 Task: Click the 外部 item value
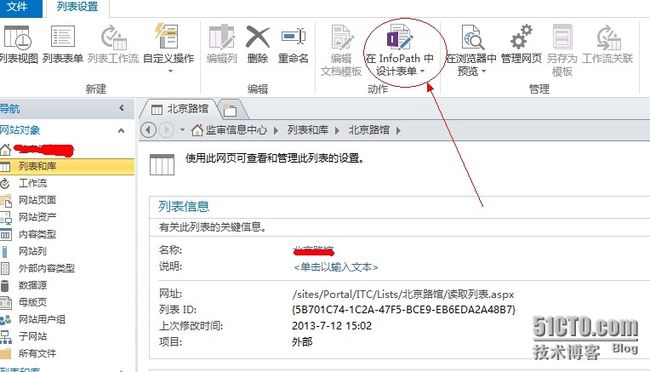(x=302, y=342)
